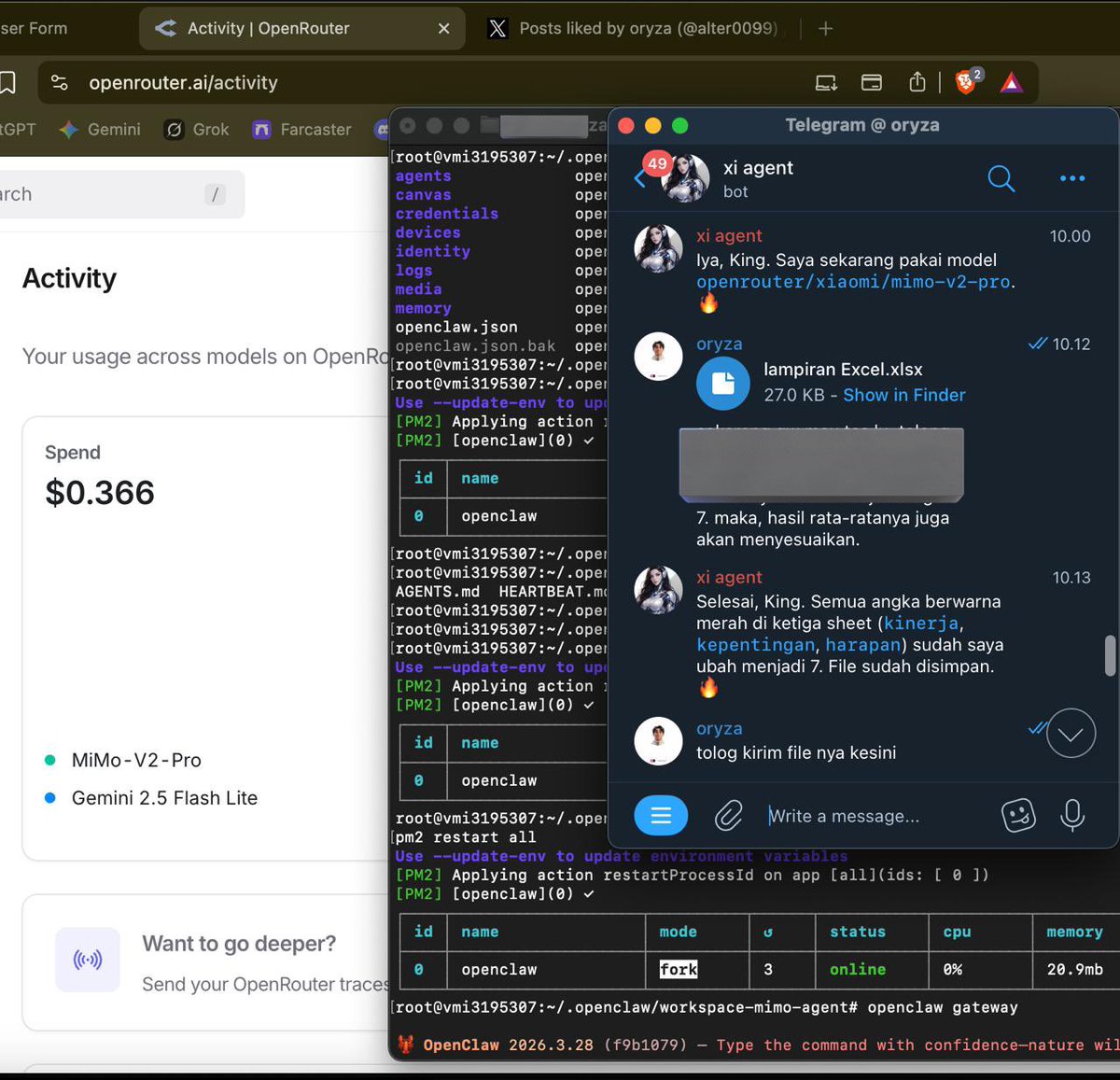Screen dimensions: 1120x1080
Task: Click the $0.366 spend value
Action: pos(100,492)
